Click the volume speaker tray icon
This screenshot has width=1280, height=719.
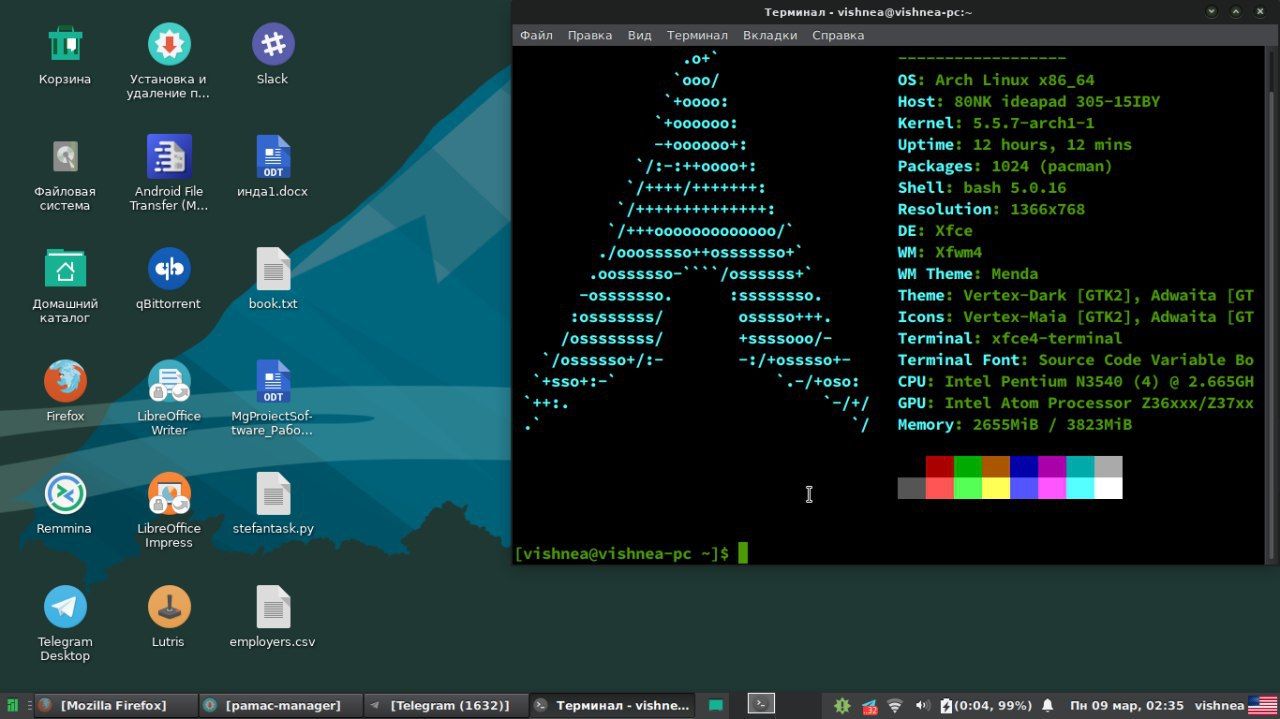pyautogui.click(x=922, y=706)
